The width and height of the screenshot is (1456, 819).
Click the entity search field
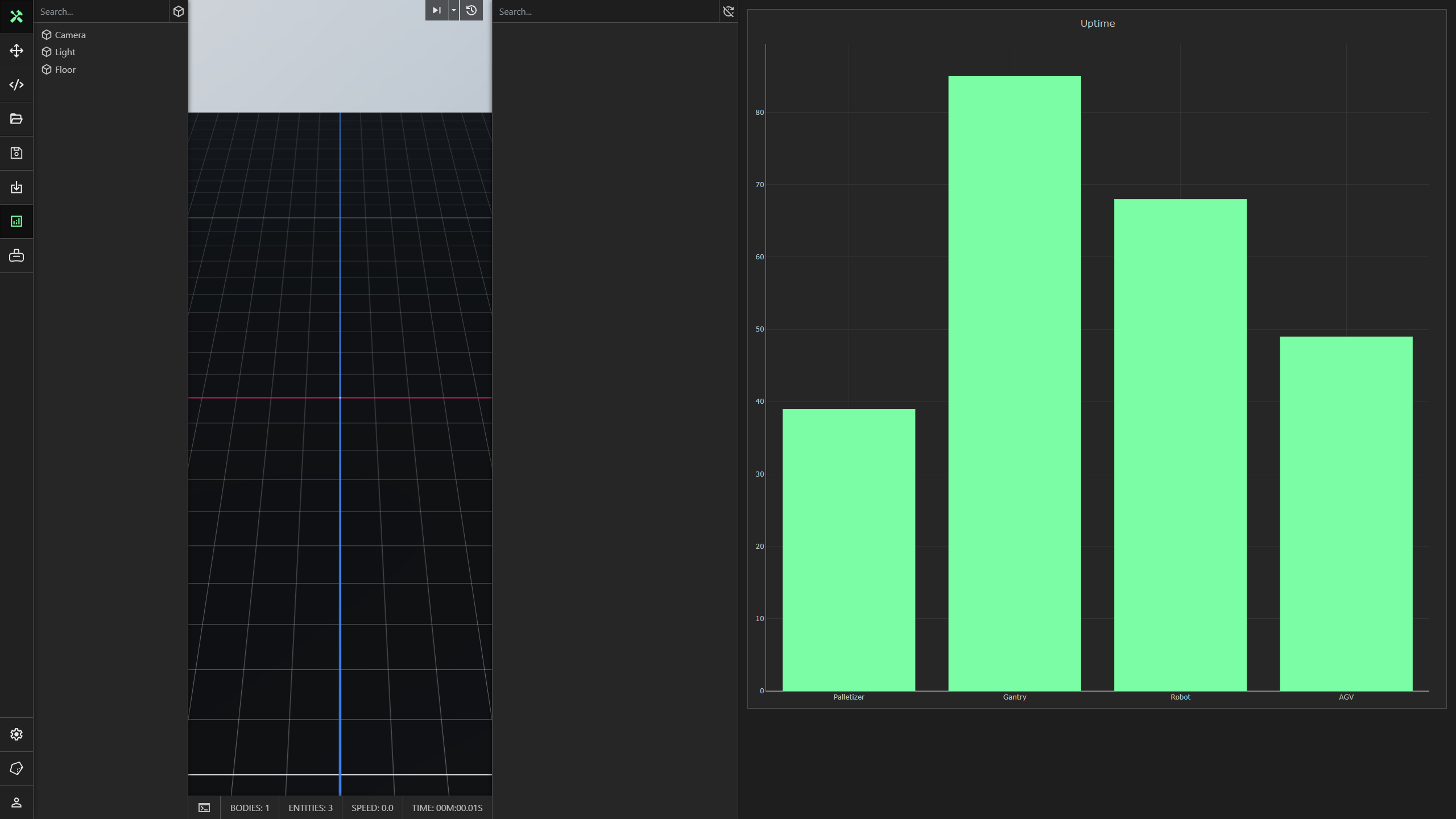pos(101,11)
